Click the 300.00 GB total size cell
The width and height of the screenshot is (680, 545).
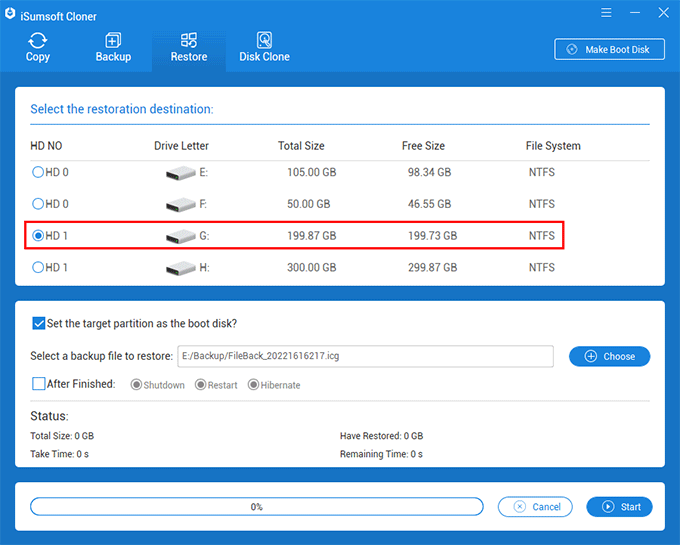[x=311, y=267]
